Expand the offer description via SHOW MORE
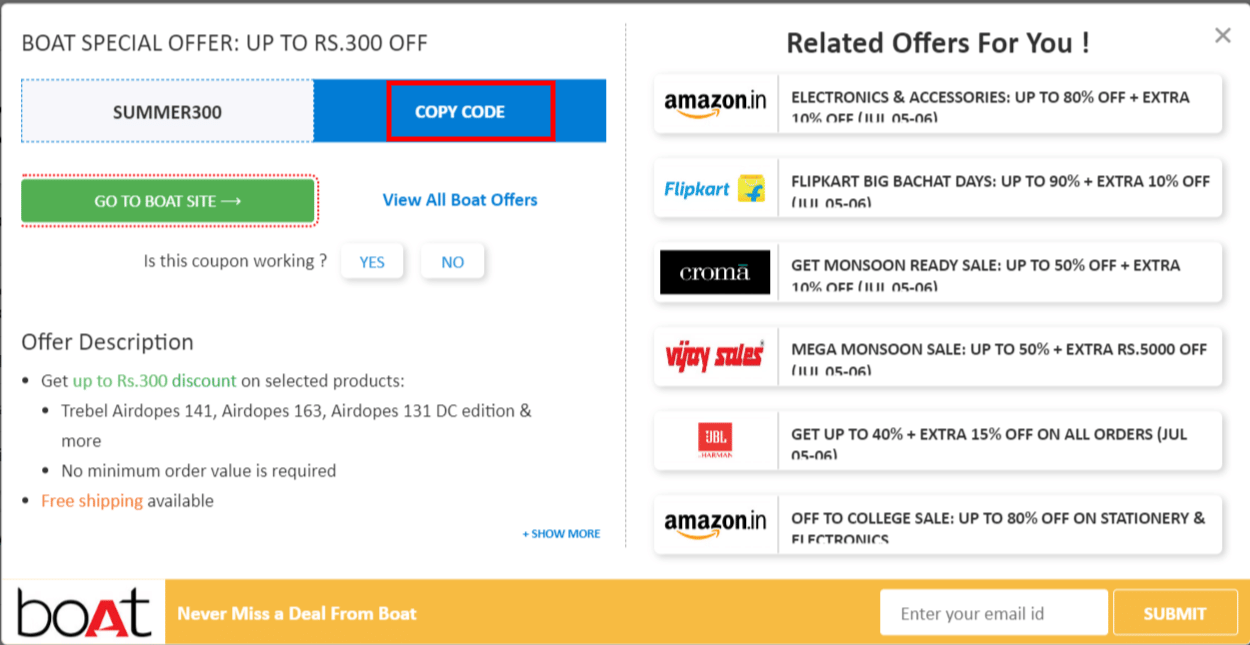The height and width of the screenshot is (645, 1250). pyautogui.click(x=560, y=533)
